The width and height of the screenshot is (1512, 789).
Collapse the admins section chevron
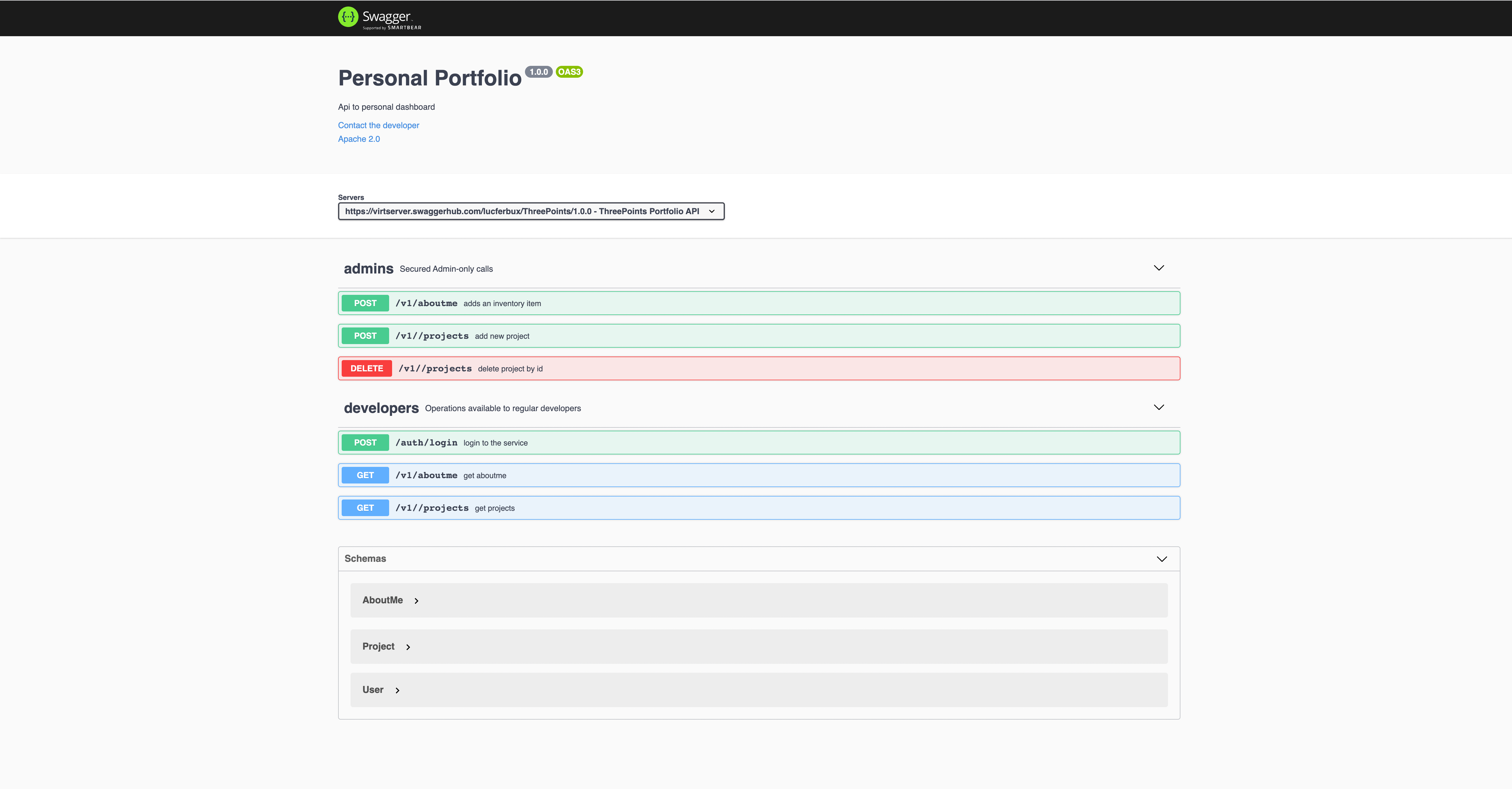[x=1159, y=268]
